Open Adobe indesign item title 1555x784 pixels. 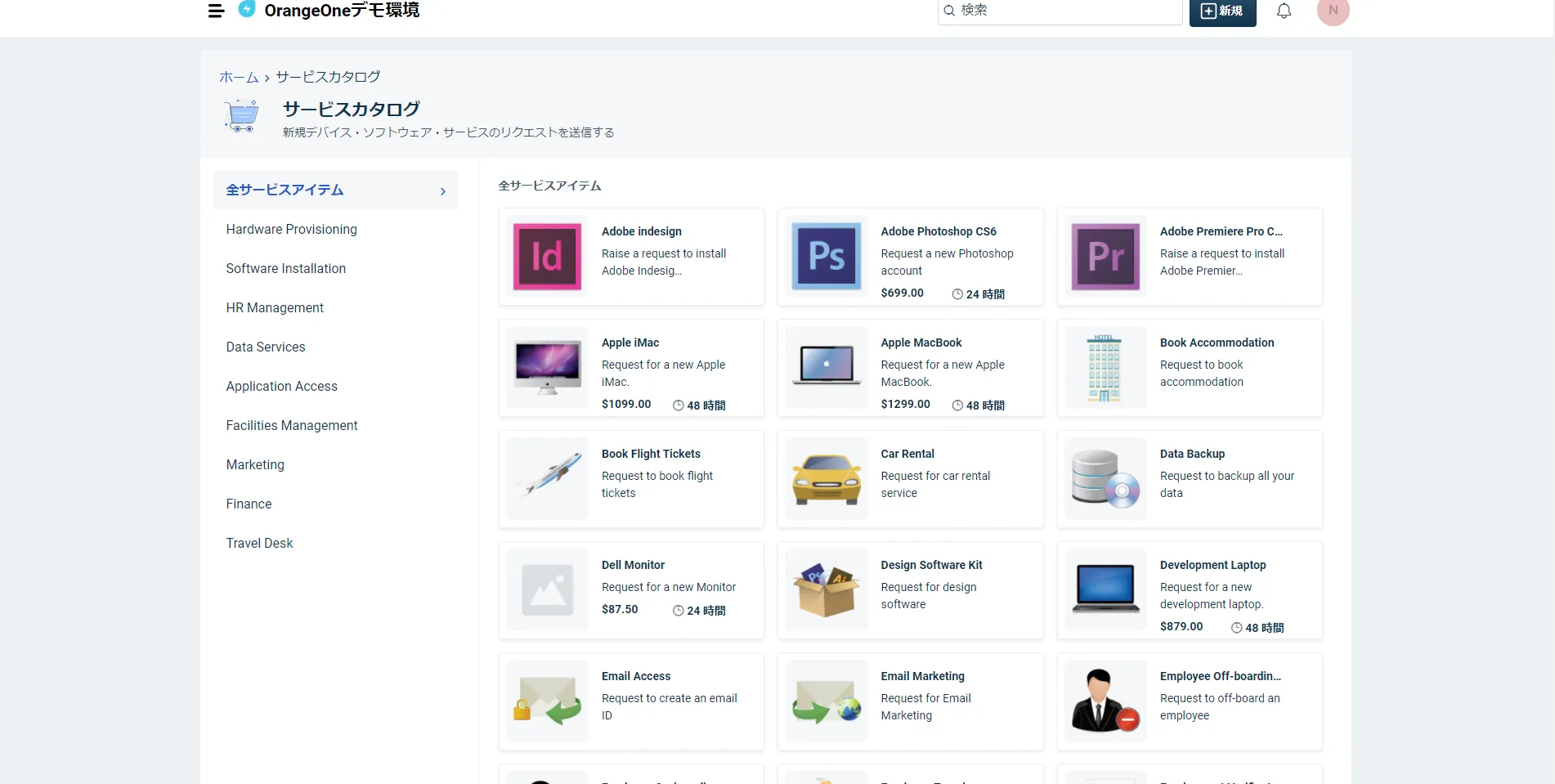pyautogui.click(x=642, y=231)
